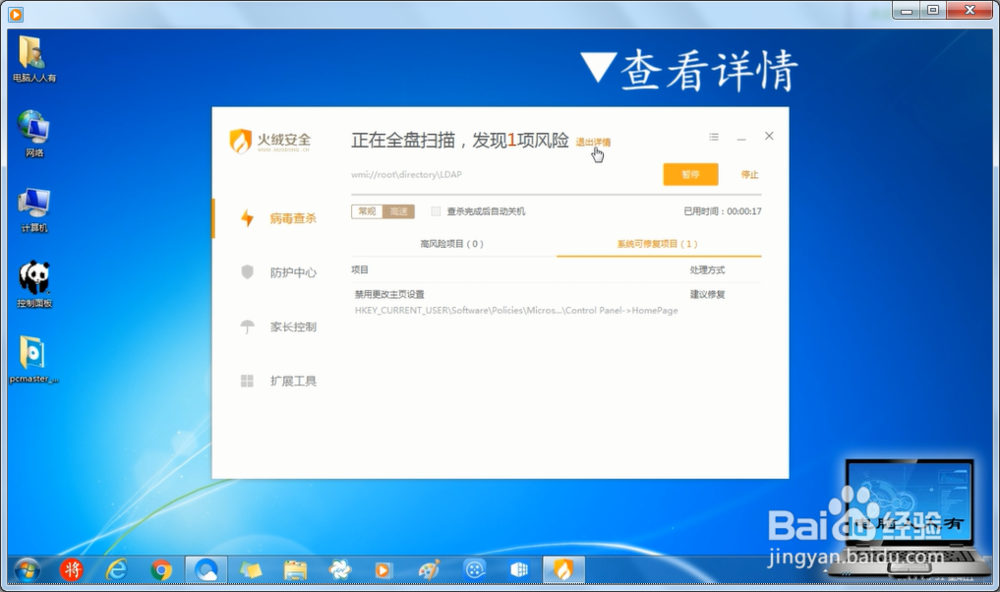This screenshot has width=1000, height=592.
Task: Click the scan progress bar
Action: point(556,194)
